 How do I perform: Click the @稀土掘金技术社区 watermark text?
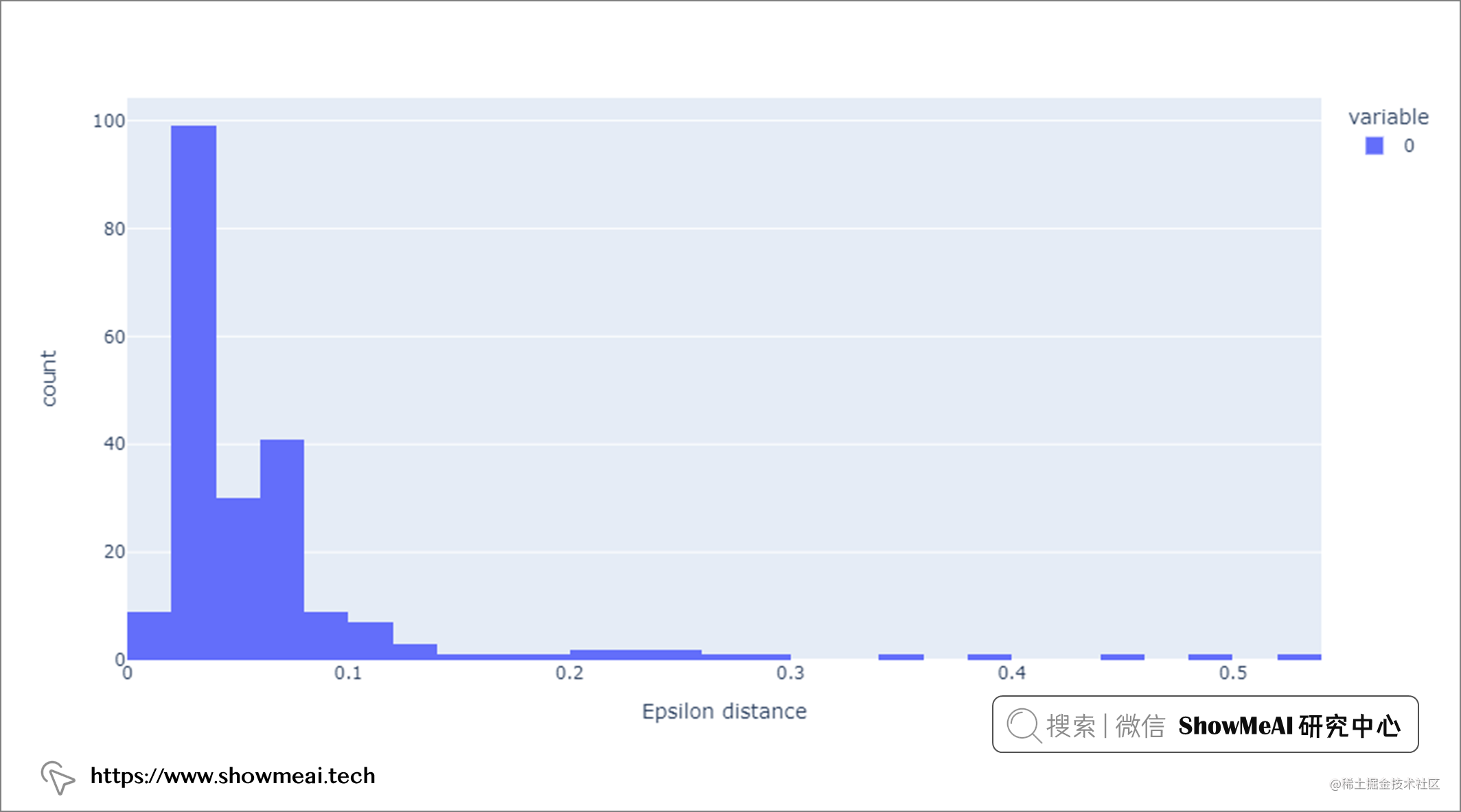click(1384, 784)
